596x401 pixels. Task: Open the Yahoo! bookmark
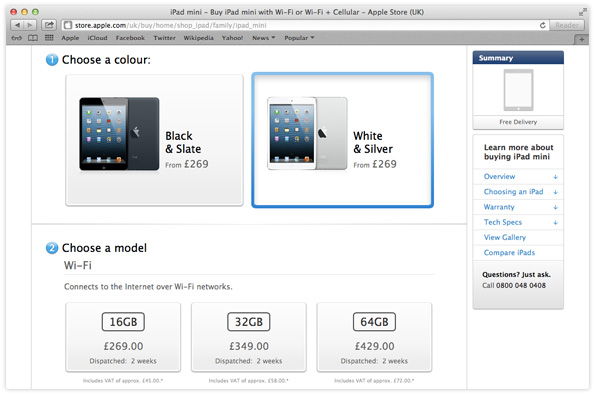(232, 38)
